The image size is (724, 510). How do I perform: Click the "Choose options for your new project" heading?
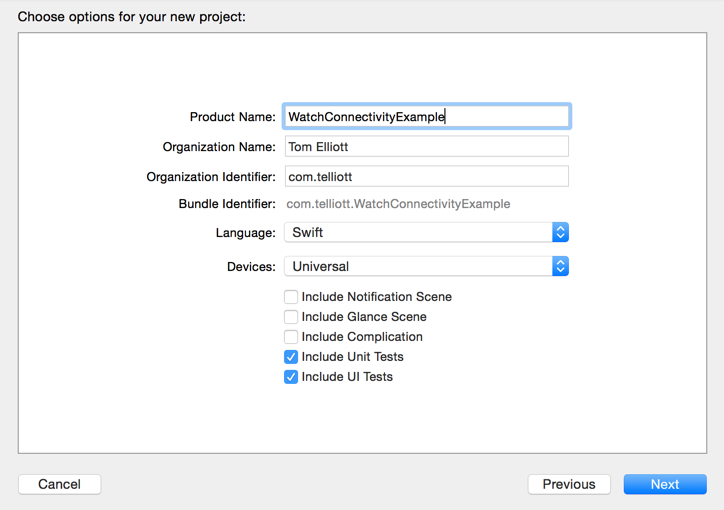131,16
